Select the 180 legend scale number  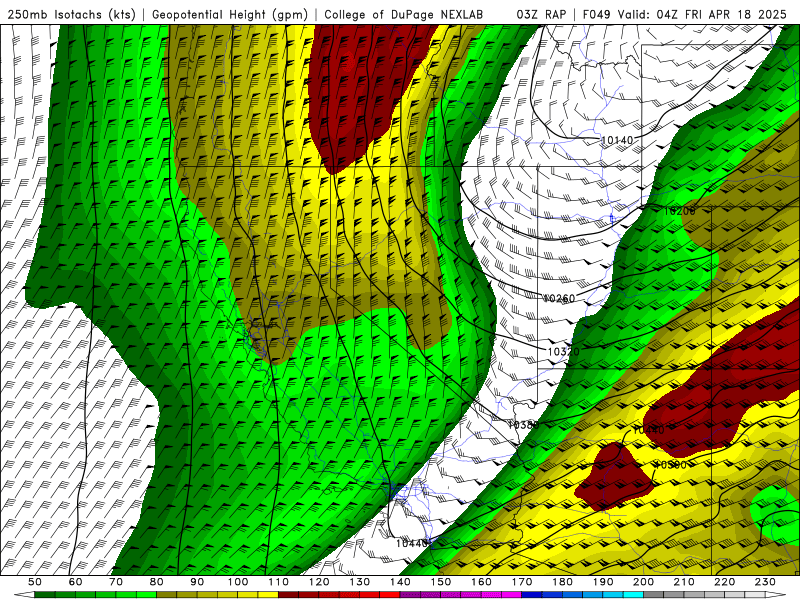[x=562, y=582]
